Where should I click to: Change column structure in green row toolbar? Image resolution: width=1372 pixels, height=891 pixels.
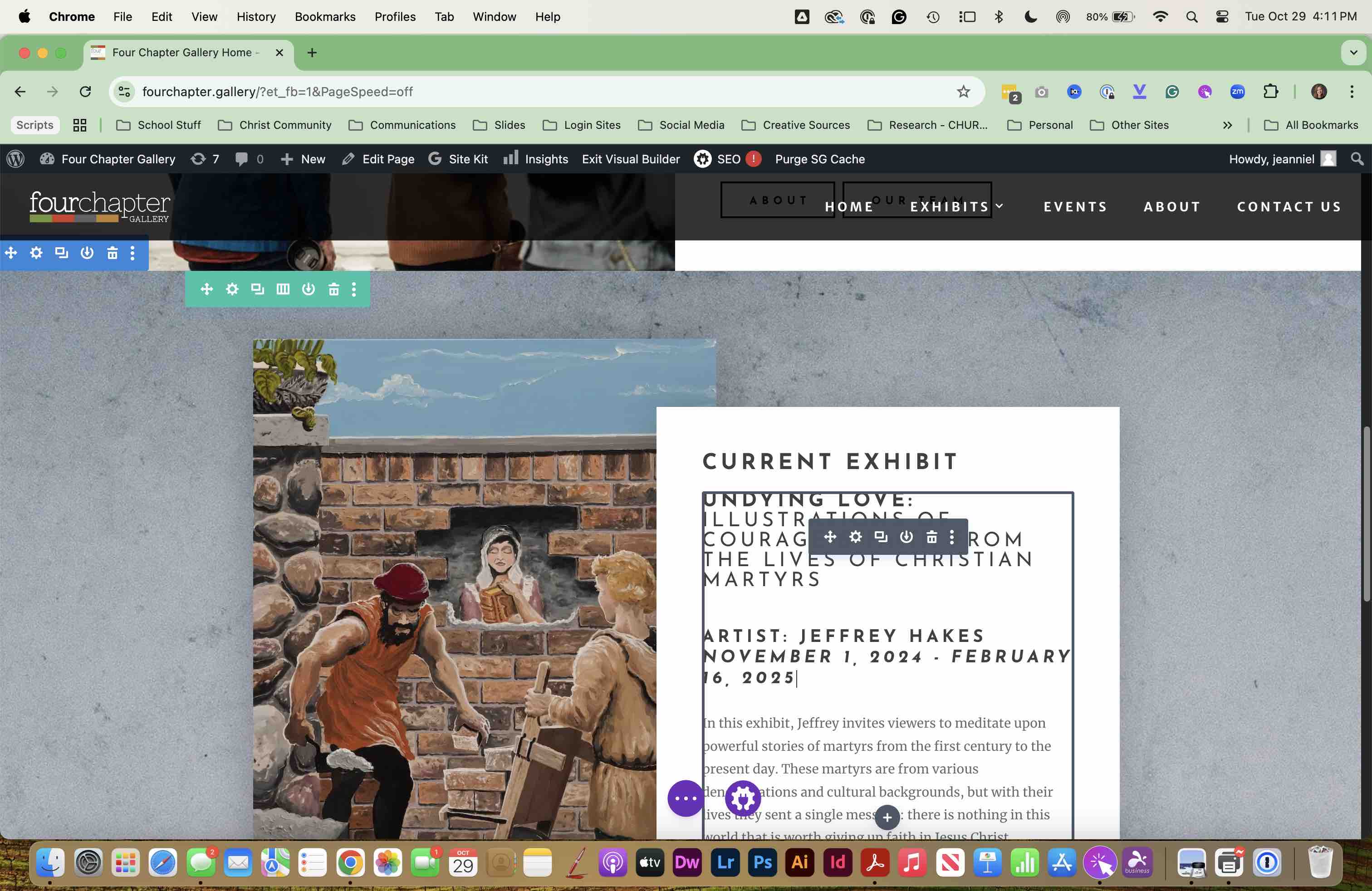[x=283, y=289]
